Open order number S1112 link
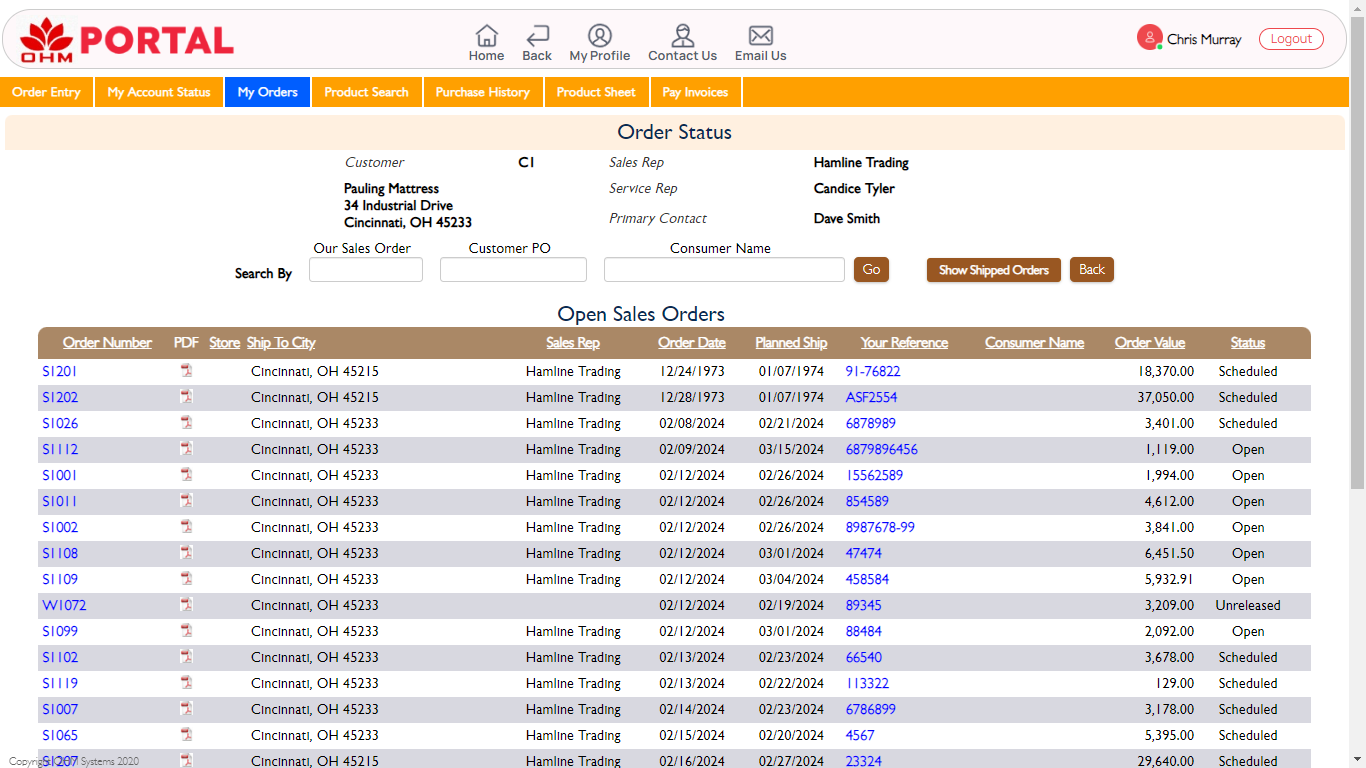The image size is (1366, 768). 60,449
